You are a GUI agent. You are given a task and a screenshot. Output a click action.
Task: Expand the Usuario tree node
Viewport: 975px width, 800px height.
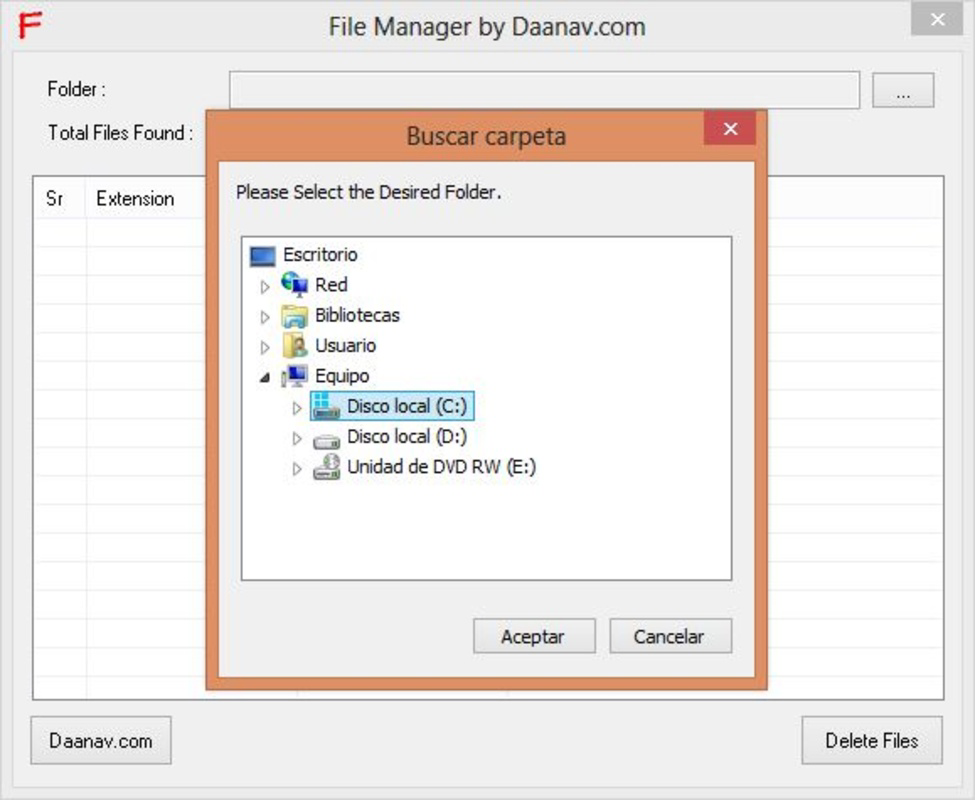[x=265, y=347]
